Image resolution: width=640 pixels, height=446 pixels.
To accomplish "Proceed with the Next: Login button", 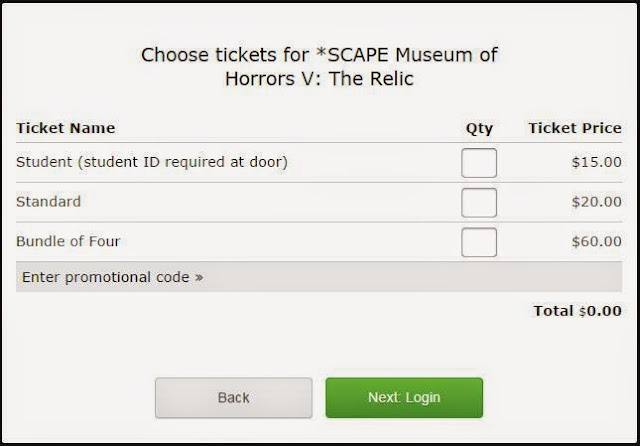I will pos(404,397).
